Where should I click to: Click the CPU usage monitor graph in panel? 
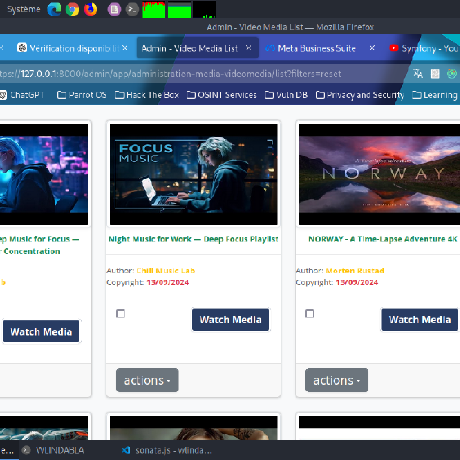(x=154, y=10)
